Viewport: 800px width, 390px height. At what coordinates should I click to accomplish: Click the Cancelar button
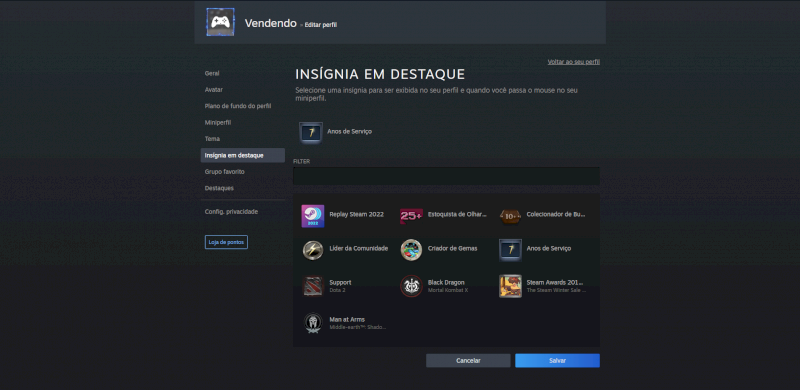(468, 360)
